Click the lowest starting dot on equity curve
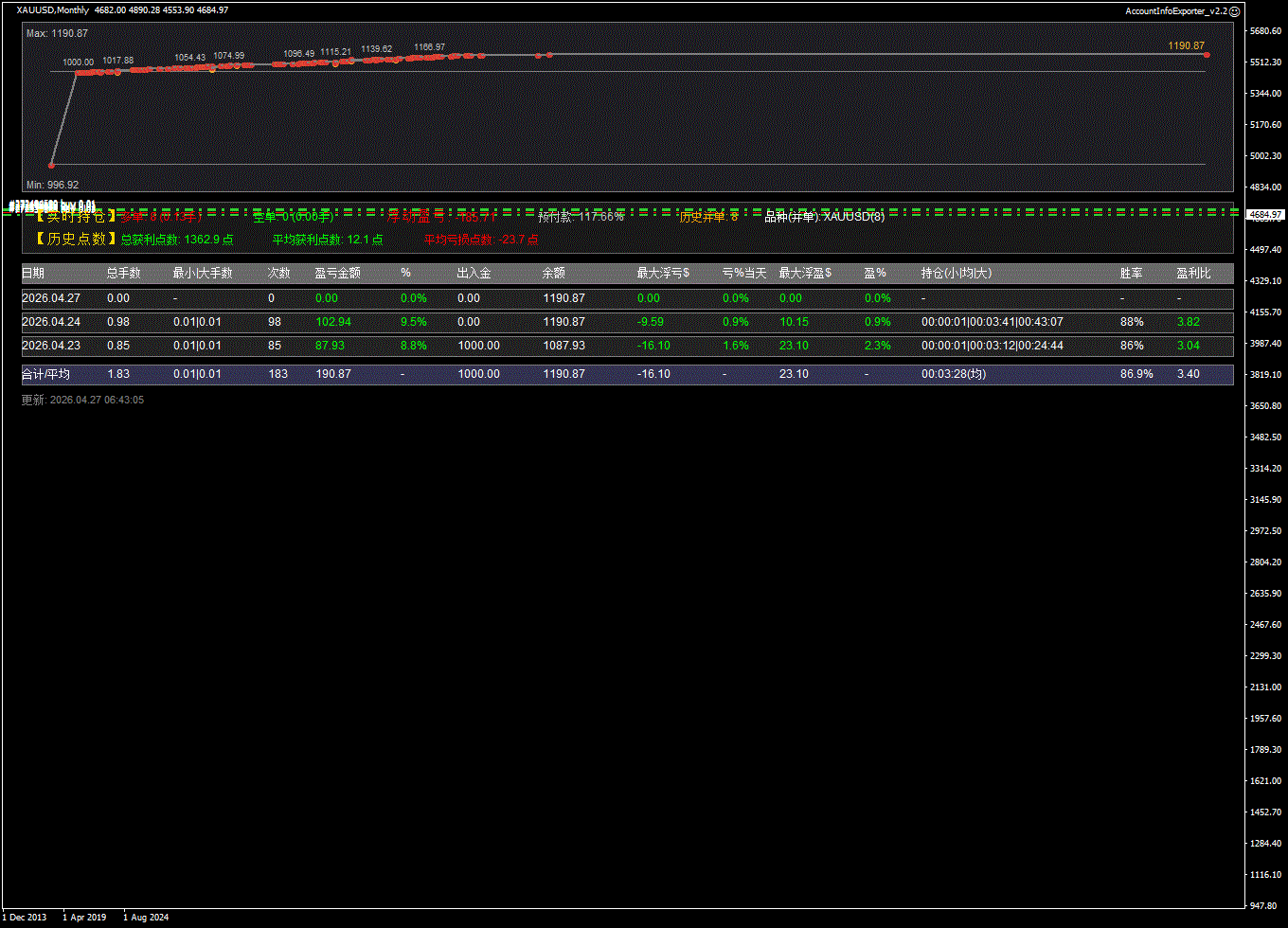1288x928 pixels. click(x=51, y=165)
